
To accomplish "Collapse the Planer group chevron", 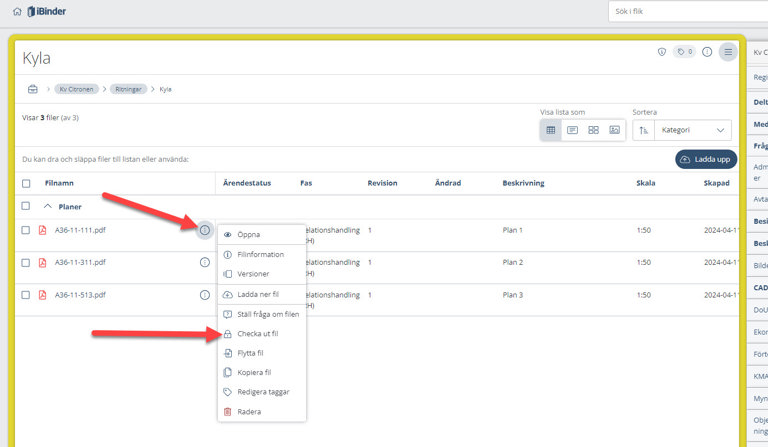I will (x=48, y=206).
